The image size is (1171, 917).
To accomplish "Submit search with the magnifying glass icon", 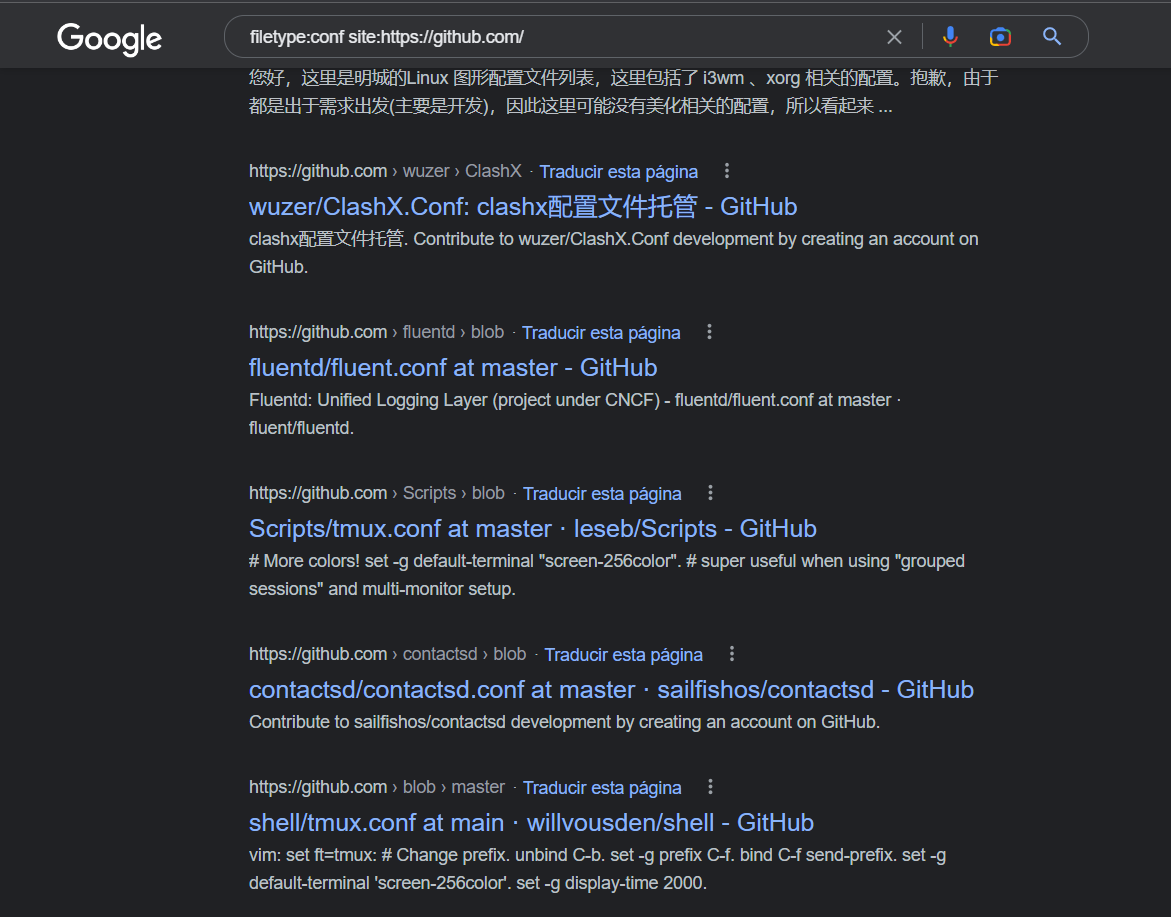I will (x=1052, y=37).
